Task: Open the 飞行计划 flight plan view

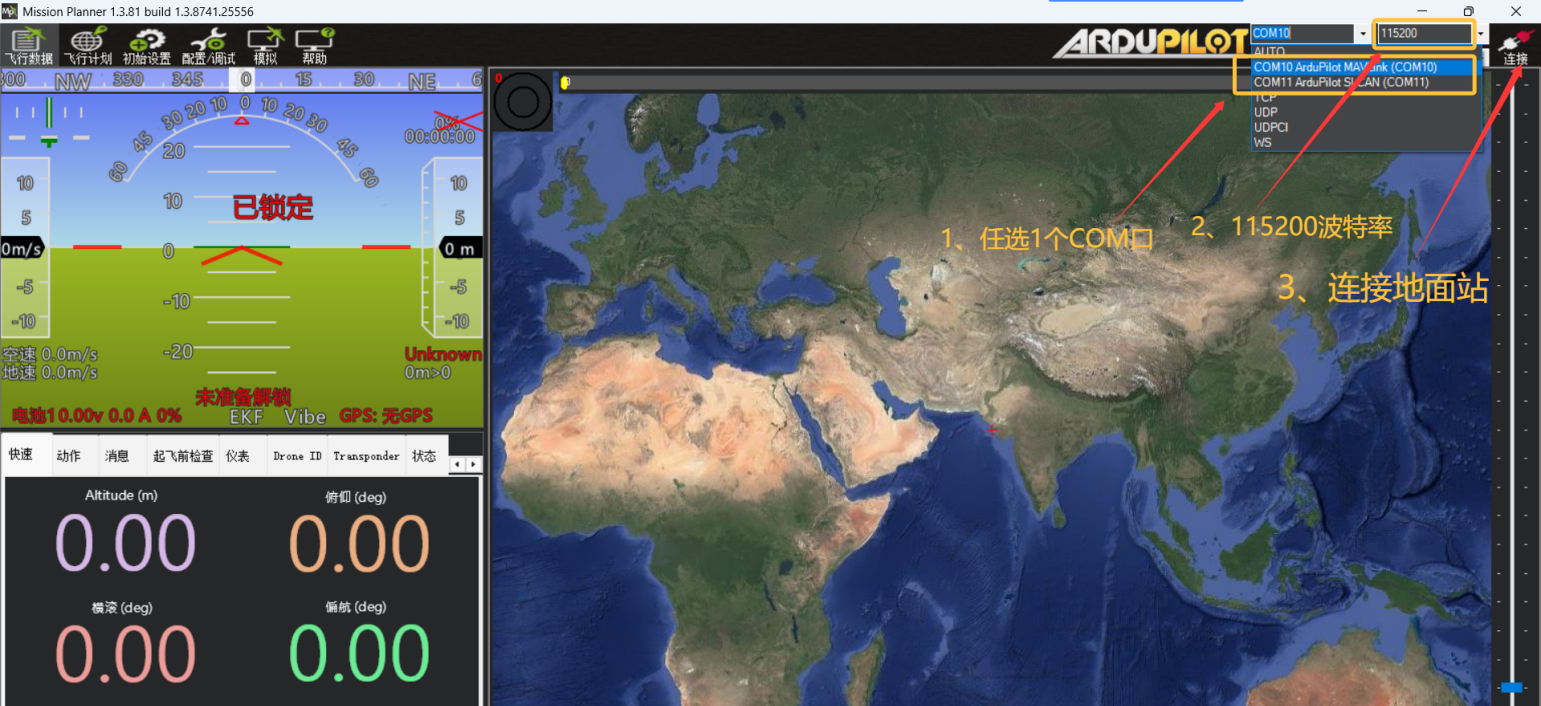Action: tap(88, 45)
